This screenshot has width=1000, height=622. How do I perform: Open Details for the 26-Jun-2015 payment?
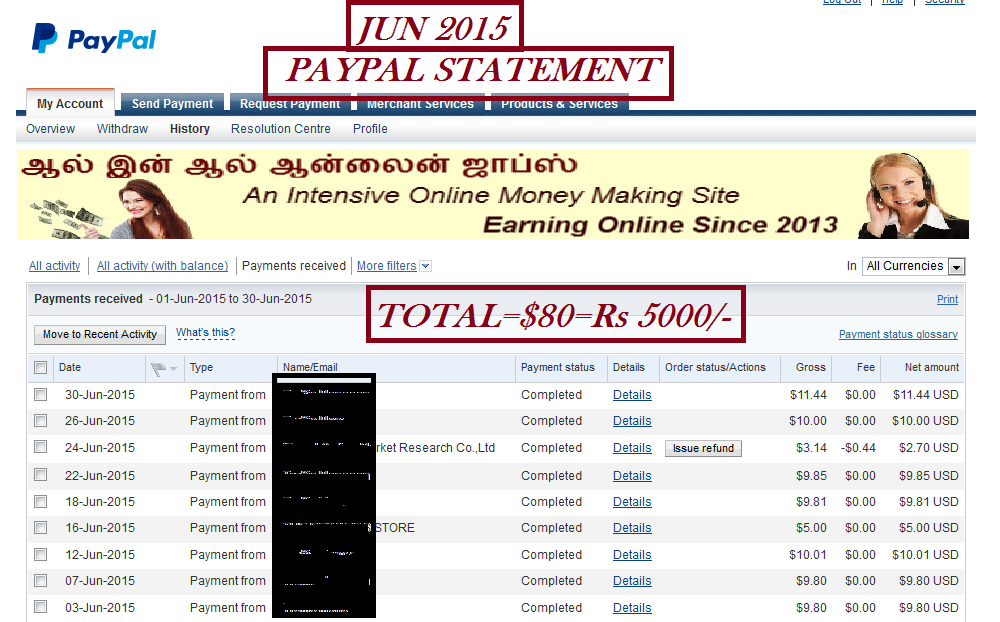pyautogui.click(x=632, y=421)
